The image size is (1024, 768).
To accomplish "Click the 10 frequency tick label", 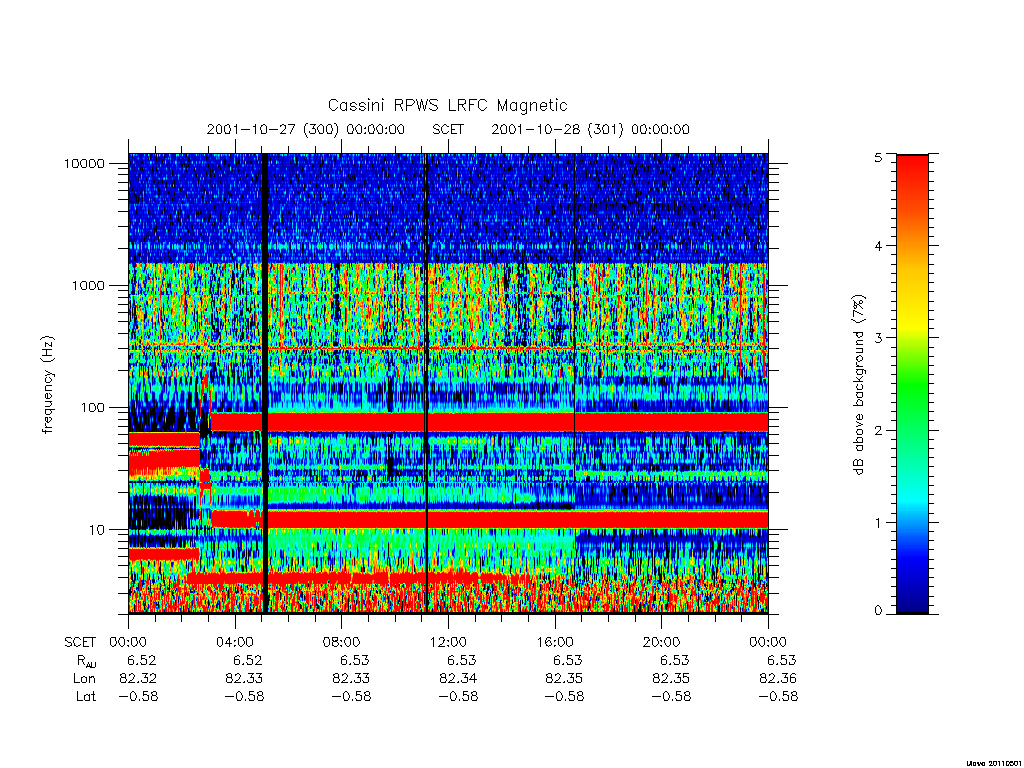I will pos(97,530).
